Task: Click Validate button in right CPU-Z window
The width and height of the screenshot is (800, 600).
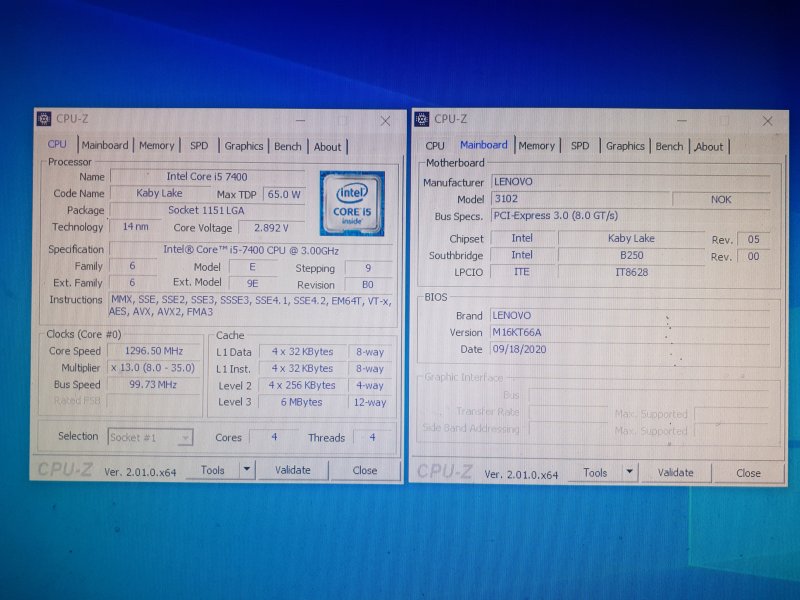Action: point(676,473)
